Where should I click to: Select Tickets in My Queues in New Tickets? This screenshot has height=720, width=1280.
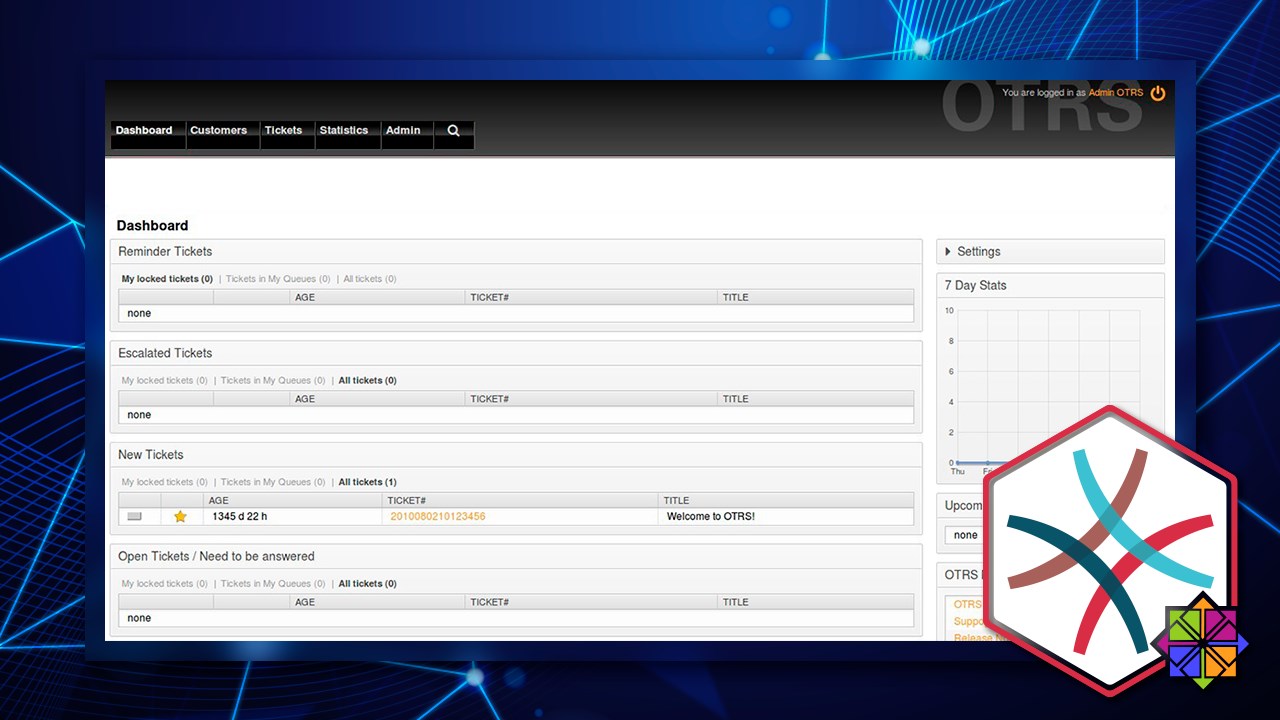click(x=273, y=483)
